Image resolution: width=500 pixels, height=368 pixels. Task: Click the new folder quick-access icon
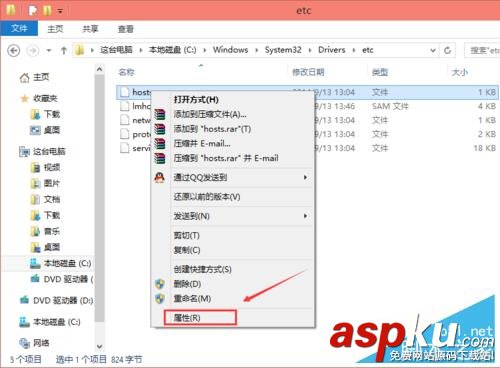(48, 11)
